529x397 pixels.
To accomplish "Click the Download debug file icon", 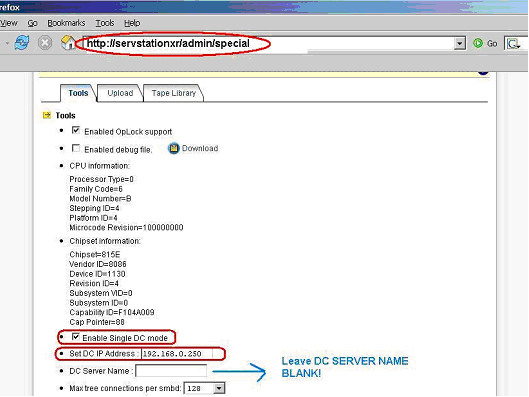I will [x=173, y=148].
